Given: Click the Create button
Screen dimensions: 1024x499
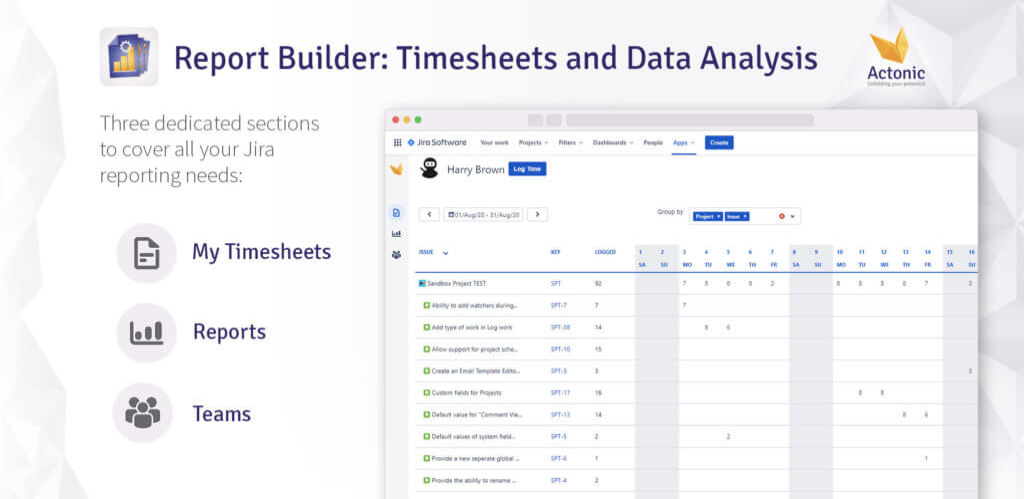Looking at the screenshot, I should [719, 142].
